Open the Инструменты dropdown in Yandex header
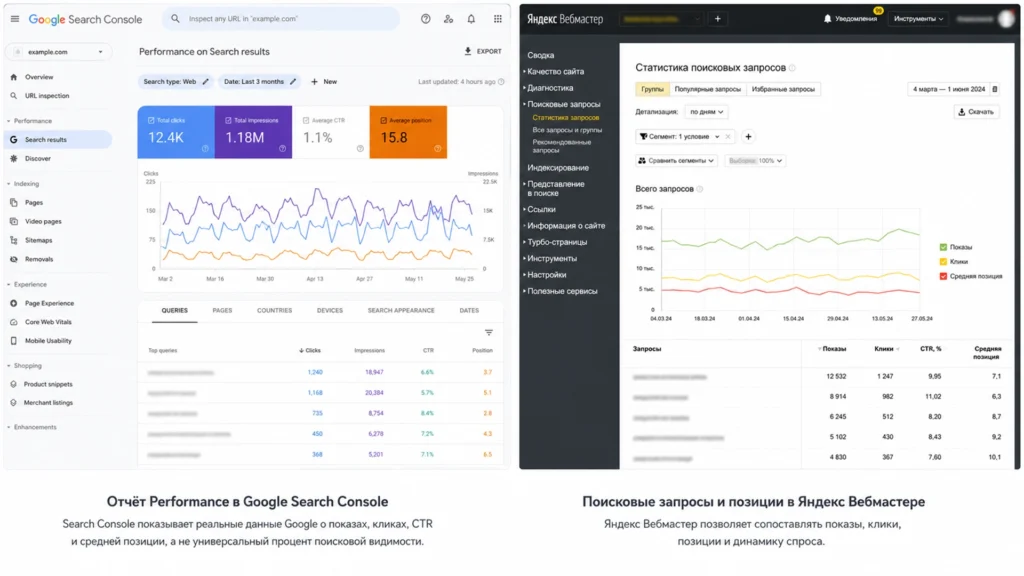 coord(918,19)
